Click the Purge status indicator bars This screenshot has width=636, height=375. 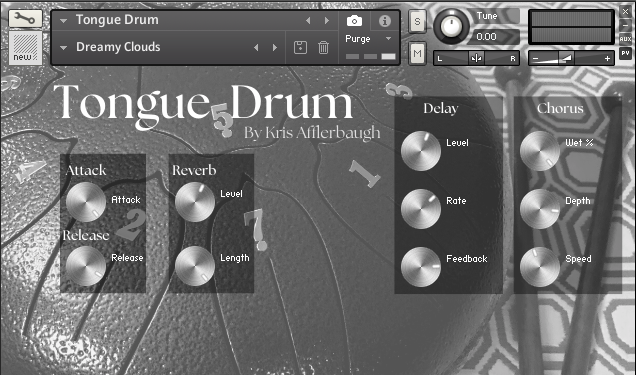click(x=370, y=56)
